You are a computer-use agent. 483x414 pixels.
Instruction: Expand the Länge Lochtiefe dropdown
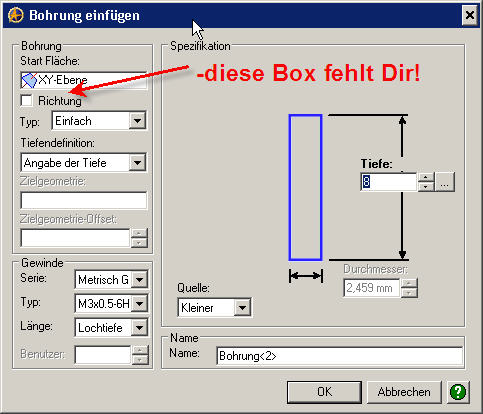point(139,328)
